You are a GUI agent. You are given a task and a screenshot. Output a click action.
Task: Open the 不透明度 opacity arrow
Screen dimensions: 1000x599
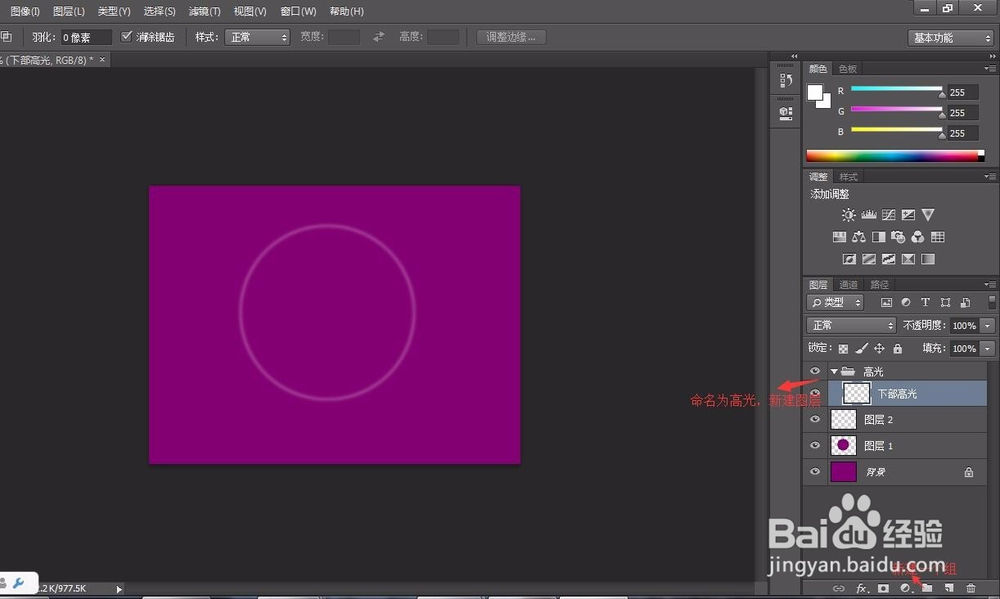click(x=987, y=325)
